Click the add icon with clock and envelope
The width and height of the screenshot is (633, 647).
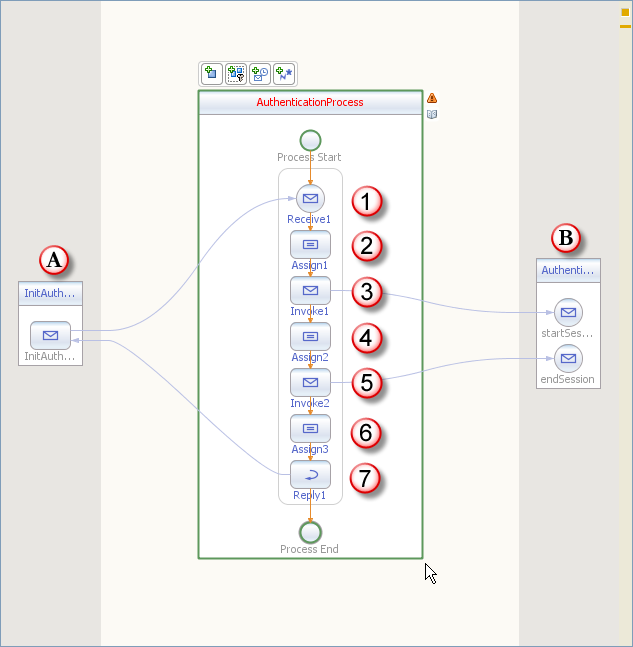[260, 74]
